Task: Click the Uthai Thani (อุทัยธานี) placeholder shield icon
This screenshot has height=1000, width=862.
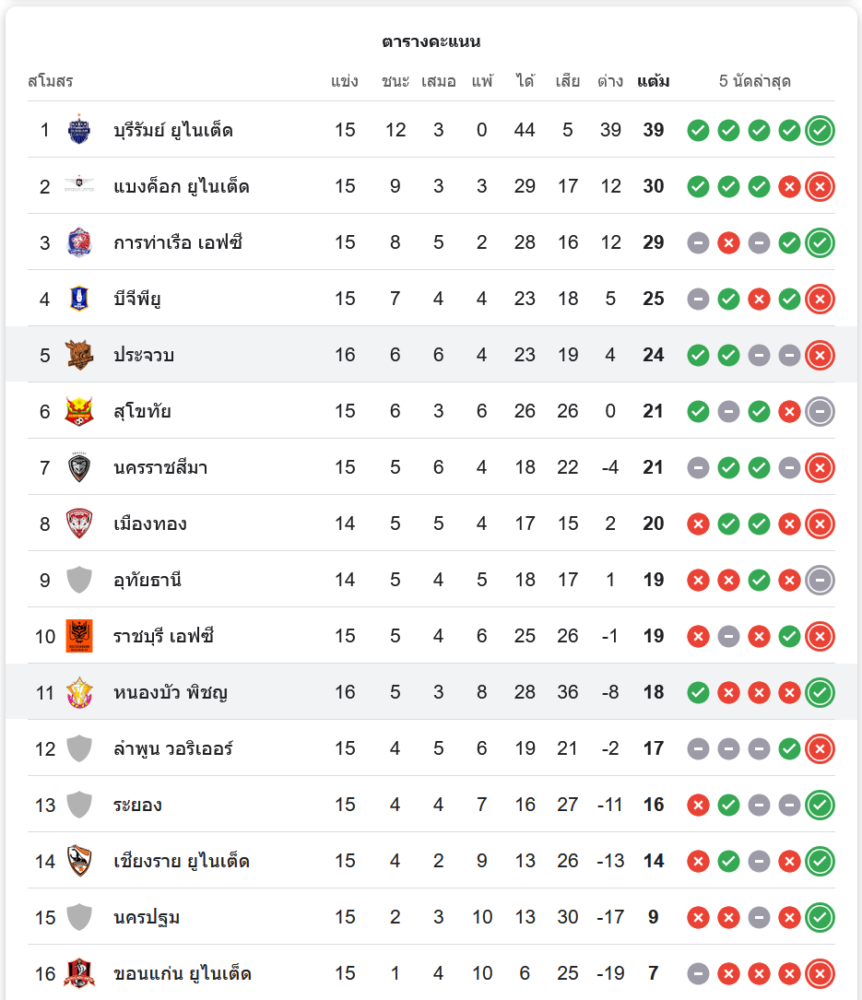Action: coord(79,580)
